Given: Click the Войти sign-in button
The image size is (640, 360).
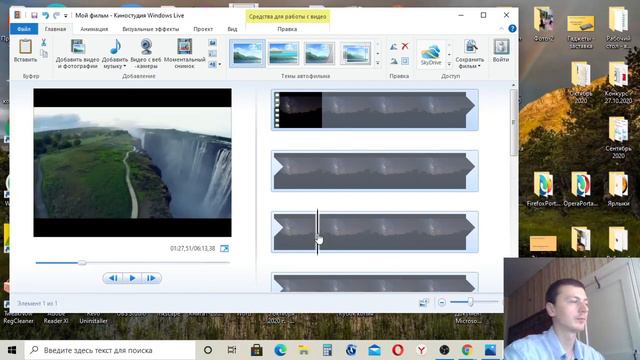Looking at the screenshot, I should tap(501, 51).
